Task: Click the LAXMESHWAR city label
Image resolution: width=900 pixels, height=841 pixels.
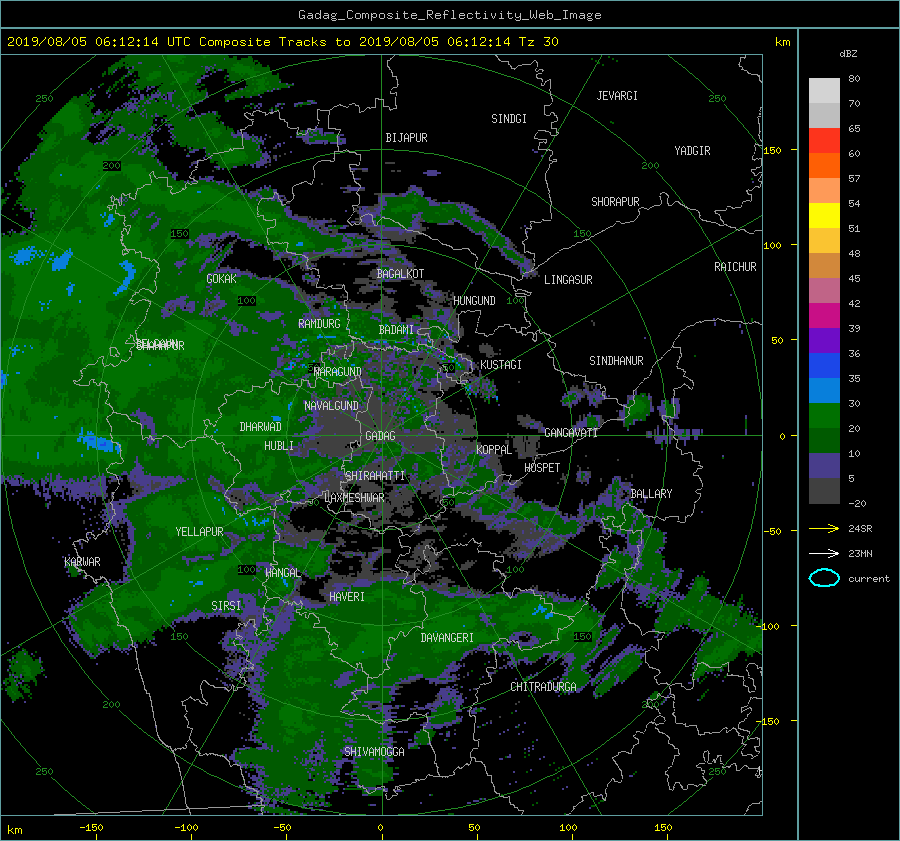Action: [354, 498]
